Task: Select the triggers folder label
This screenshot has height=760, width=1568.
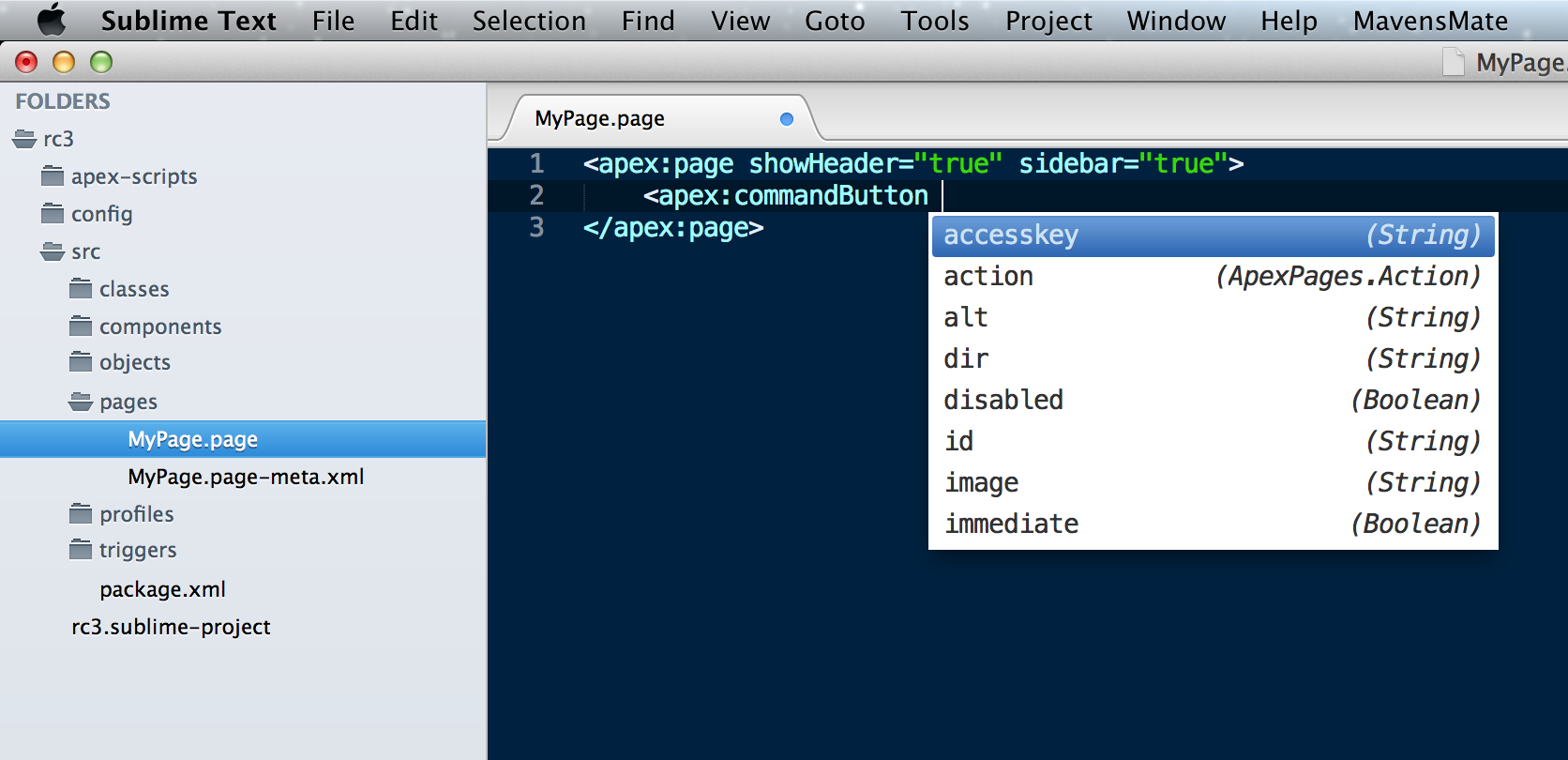Action: 138,550
